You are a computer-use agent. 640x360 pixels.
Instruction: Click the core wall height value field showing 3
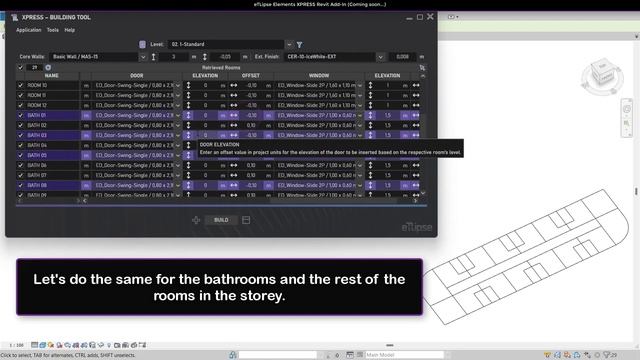click(x=174, y=57)
